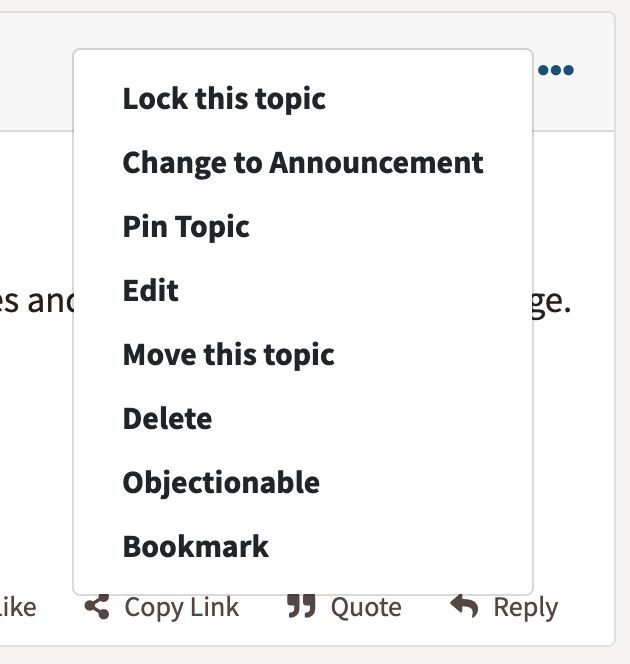
Task: Select "Move this topic" option
Action: [228, 355]
